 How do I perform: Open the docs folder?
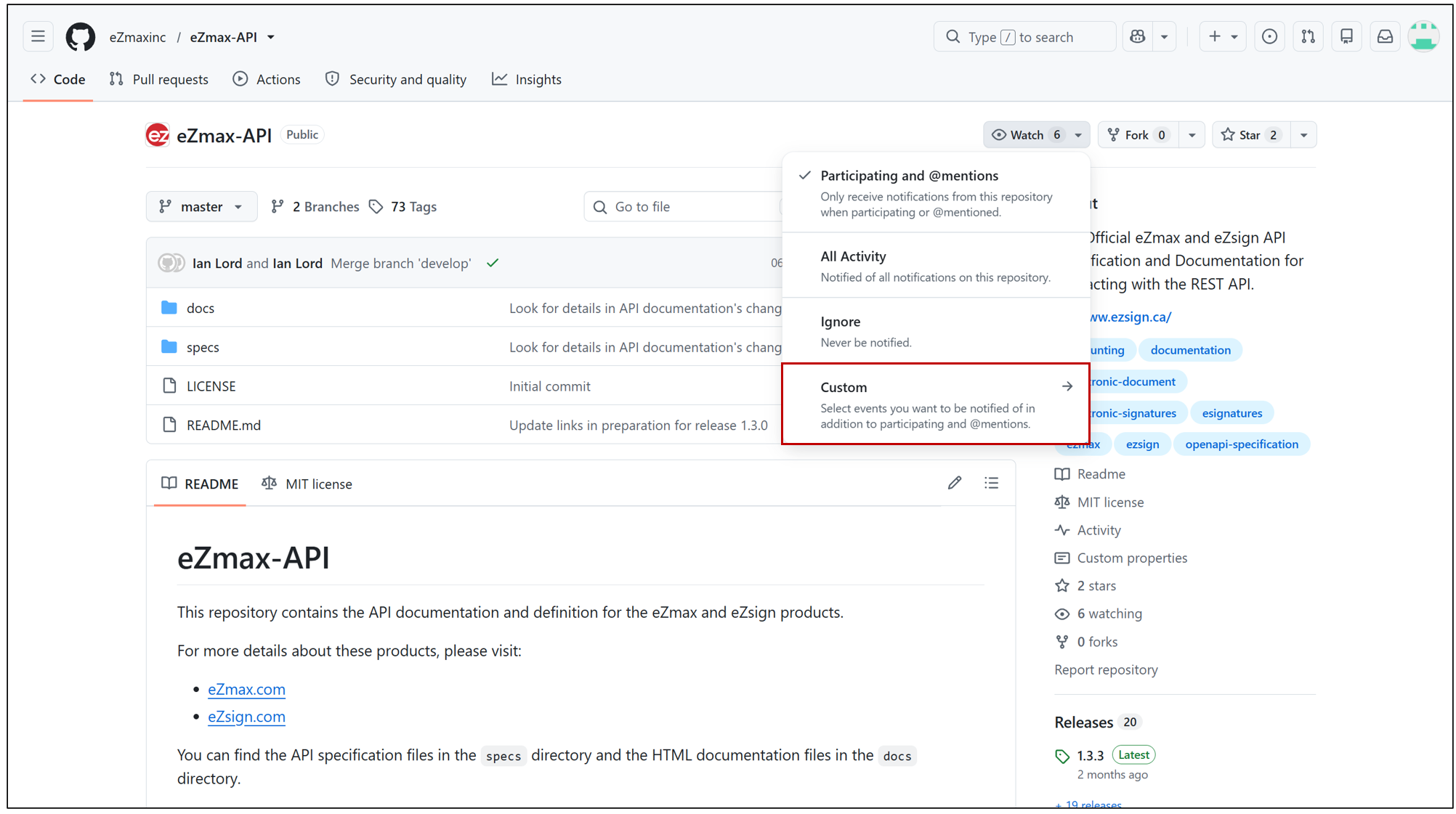click(201, 308)
